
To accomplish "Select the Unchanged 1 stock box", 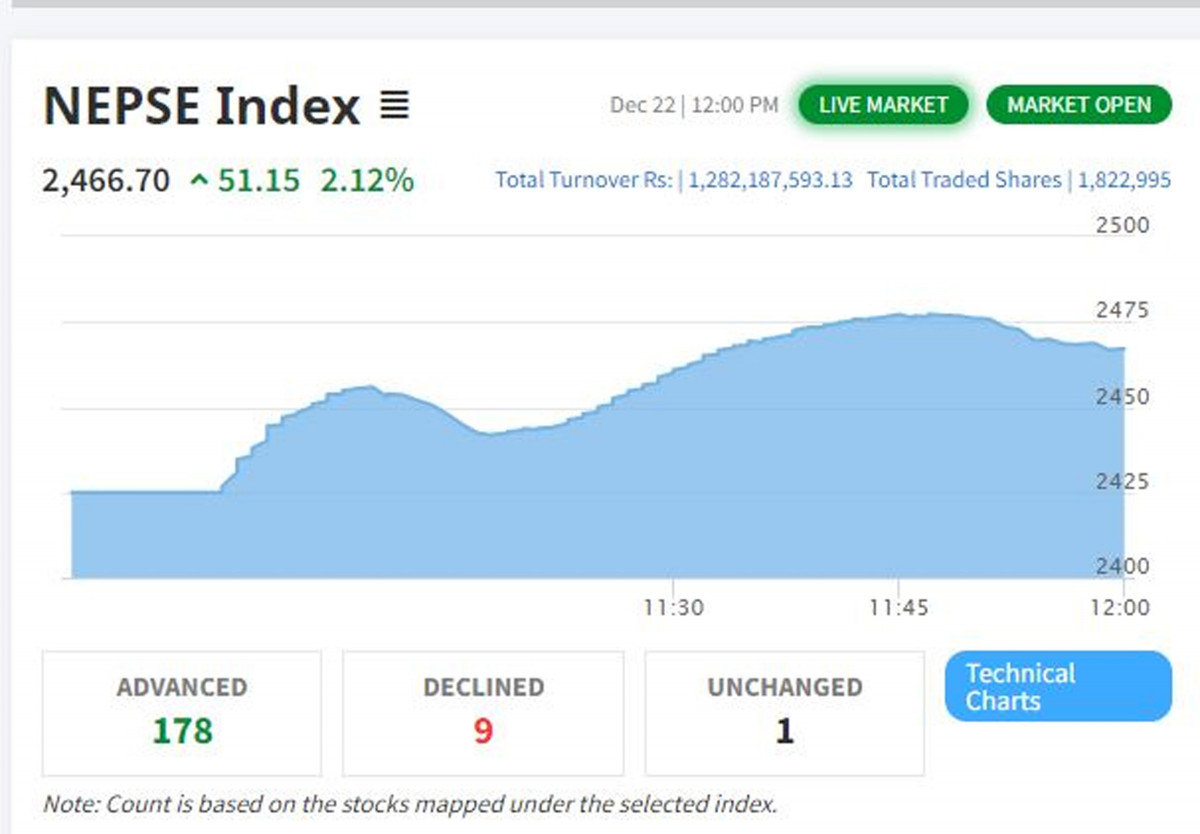I will tap(784, 713).
